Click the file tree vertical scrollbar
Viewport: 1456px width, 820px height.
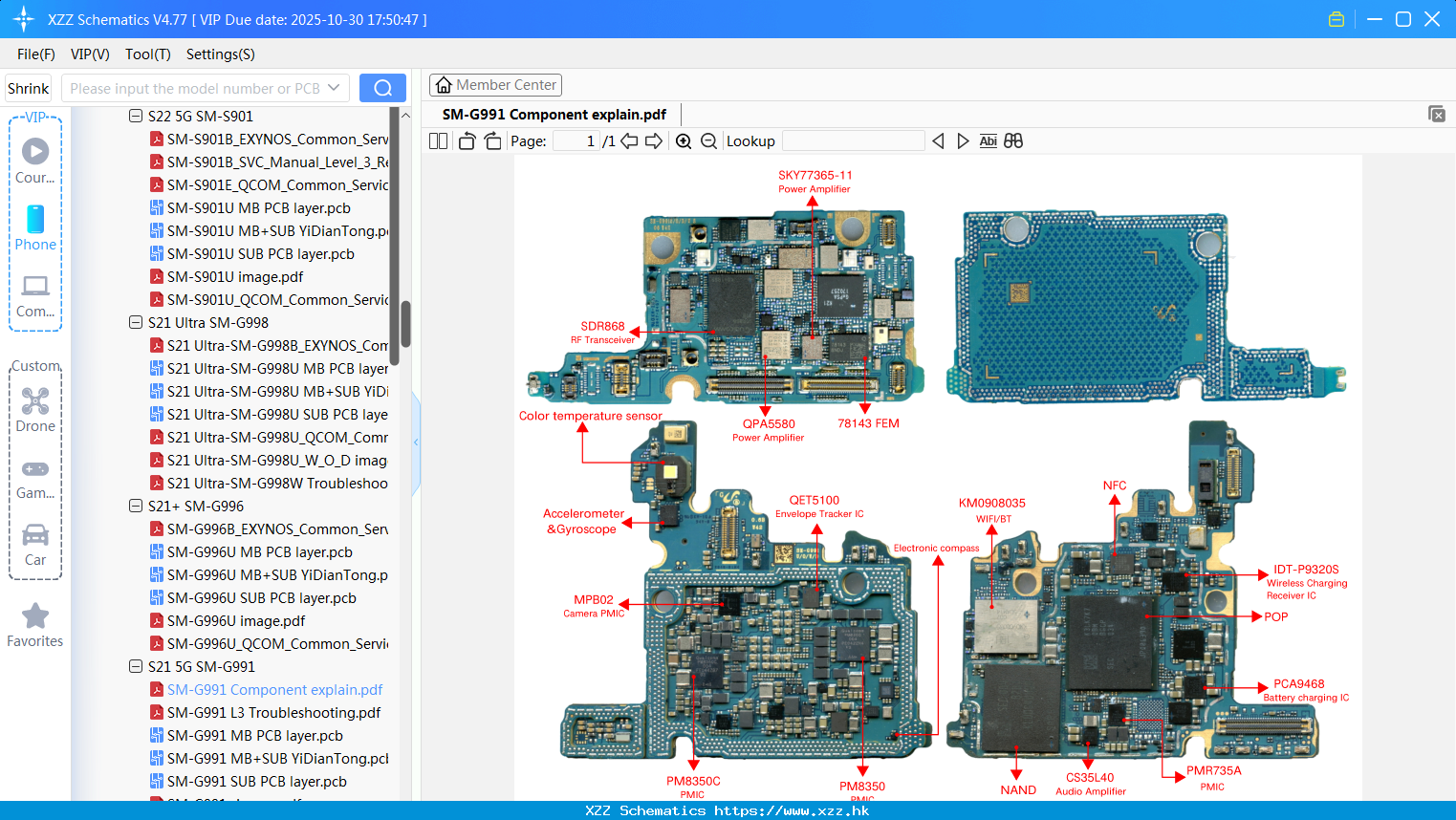pyautogui.click(x=405, y=325)
